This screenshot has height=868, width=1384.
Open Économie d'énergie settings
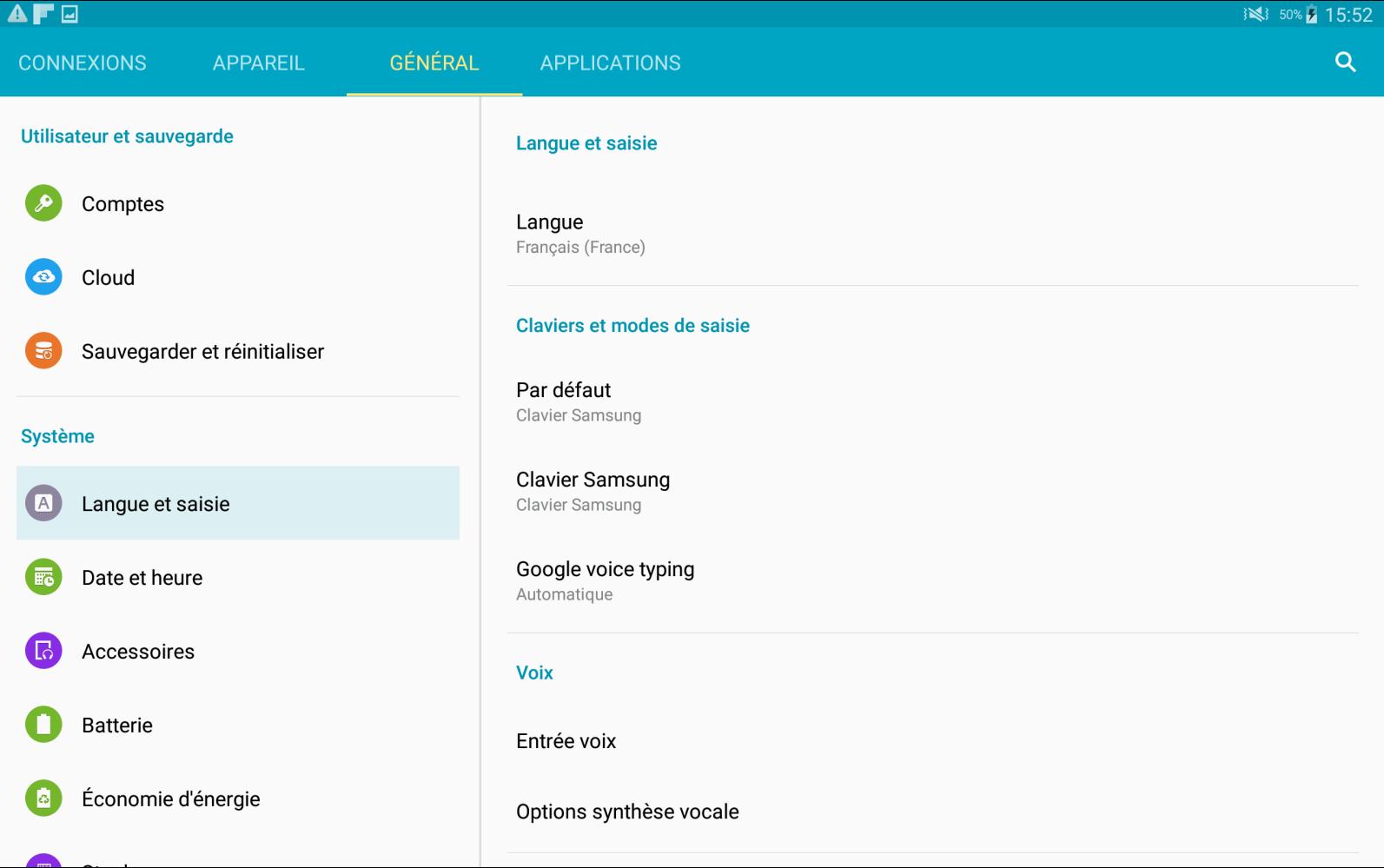(x=238, y=798)
